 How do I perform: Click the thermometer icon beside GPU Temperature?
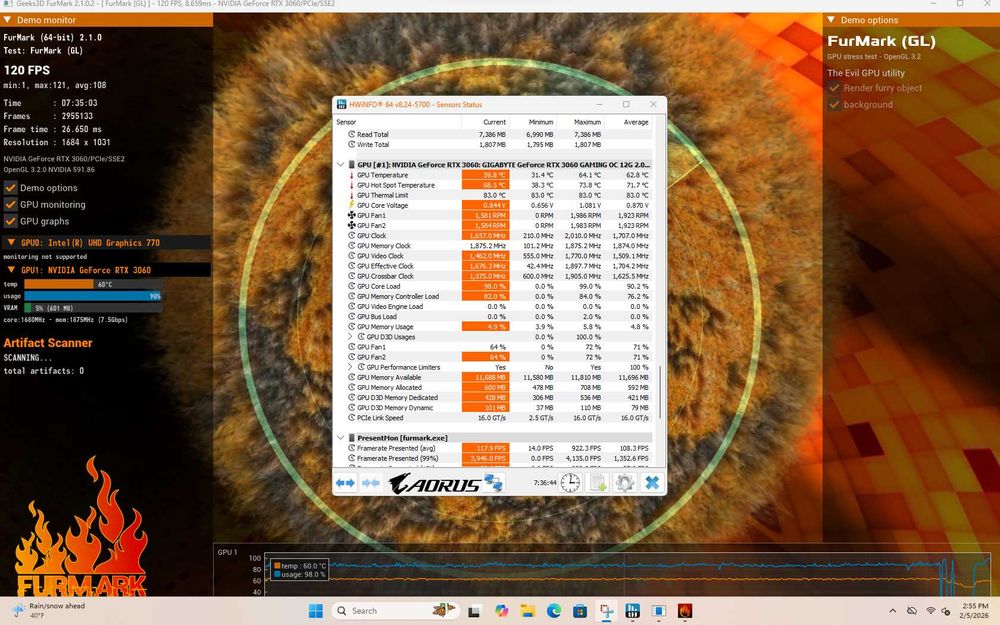coord(351,175)
